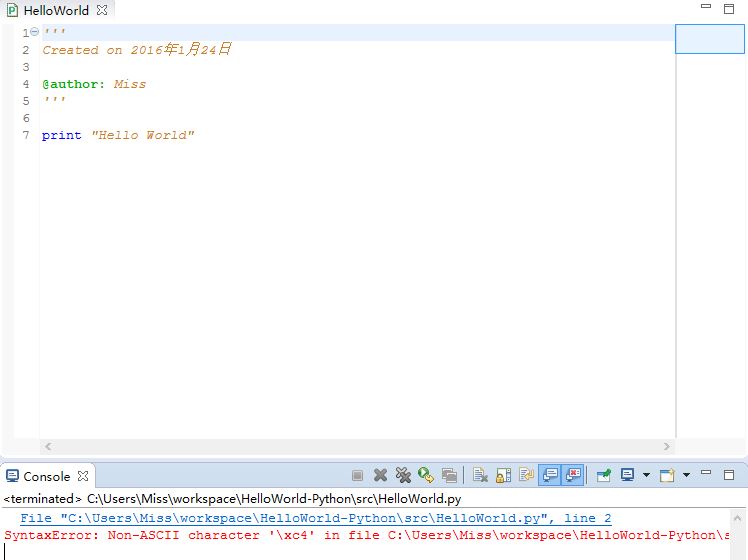Toggle Show Console When Standard Error Changes

(x=573, y=475)
